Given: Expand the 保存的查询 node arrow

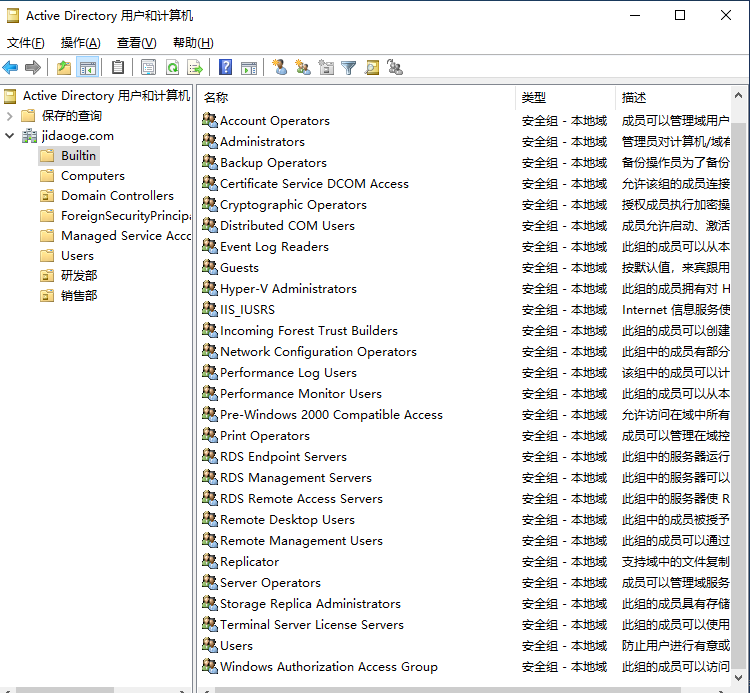Looking at the screenshot, I should tap(9, 116).
